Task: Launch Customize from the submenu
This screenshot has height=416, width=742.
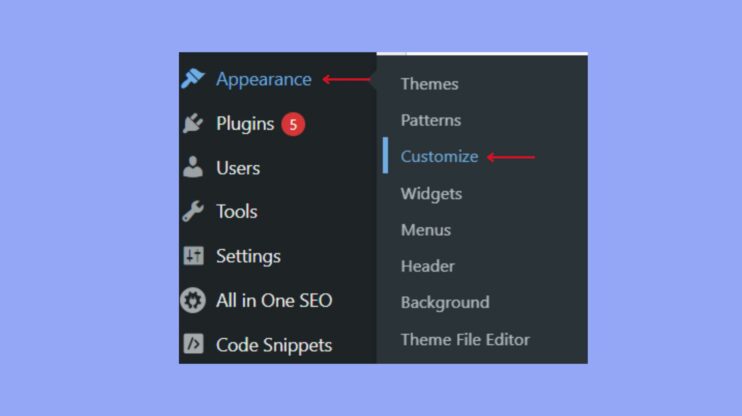Action: click(x=439, y=157)
